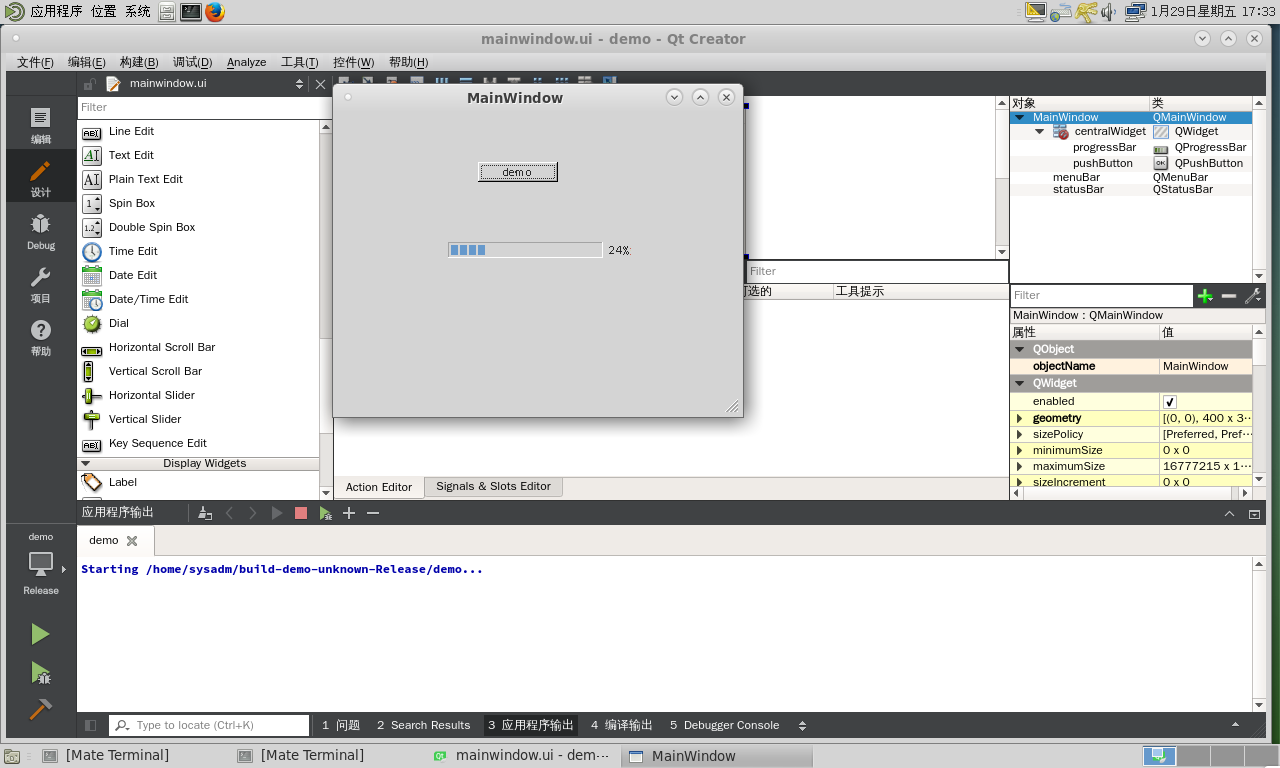Build project with the hammer icon
The width and height of the screenshot is (1280, 768).
[x=40, y=709]
